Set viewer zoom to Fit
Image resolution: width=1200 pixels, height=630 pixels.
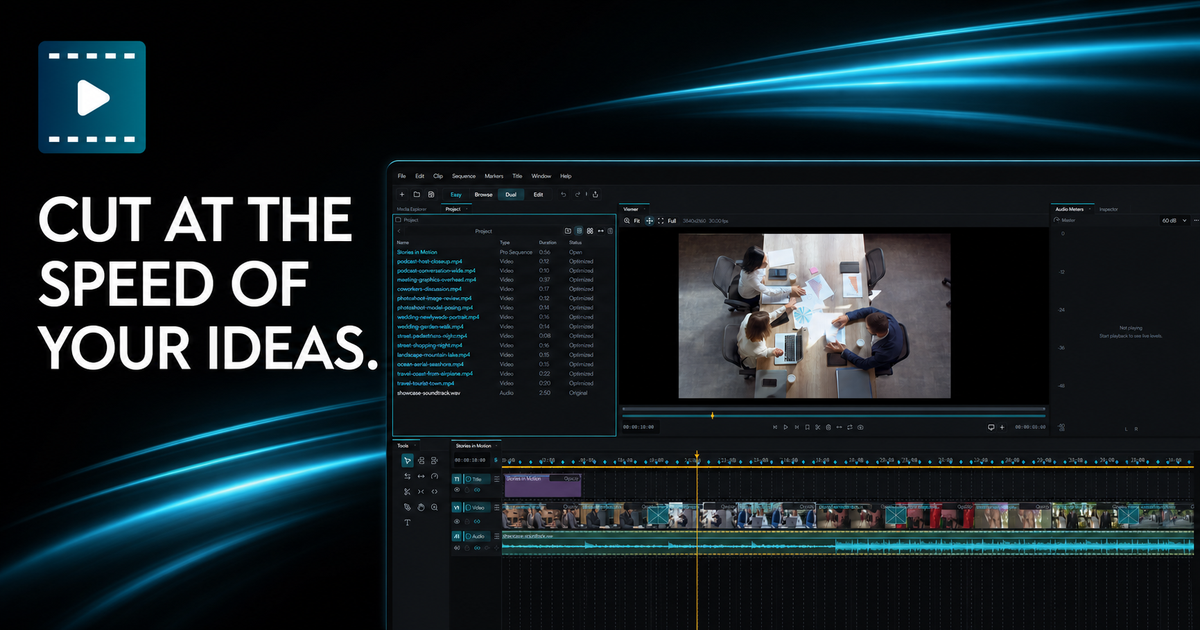point(637,220)
